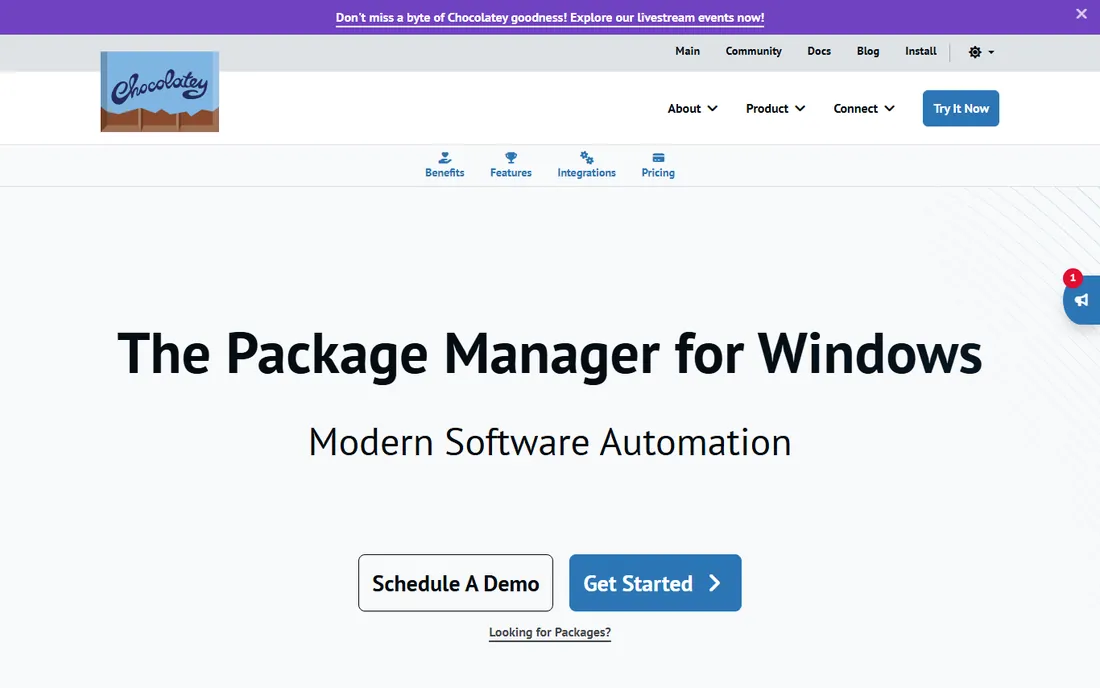Open the Blog top nav link

coord(868,51)
